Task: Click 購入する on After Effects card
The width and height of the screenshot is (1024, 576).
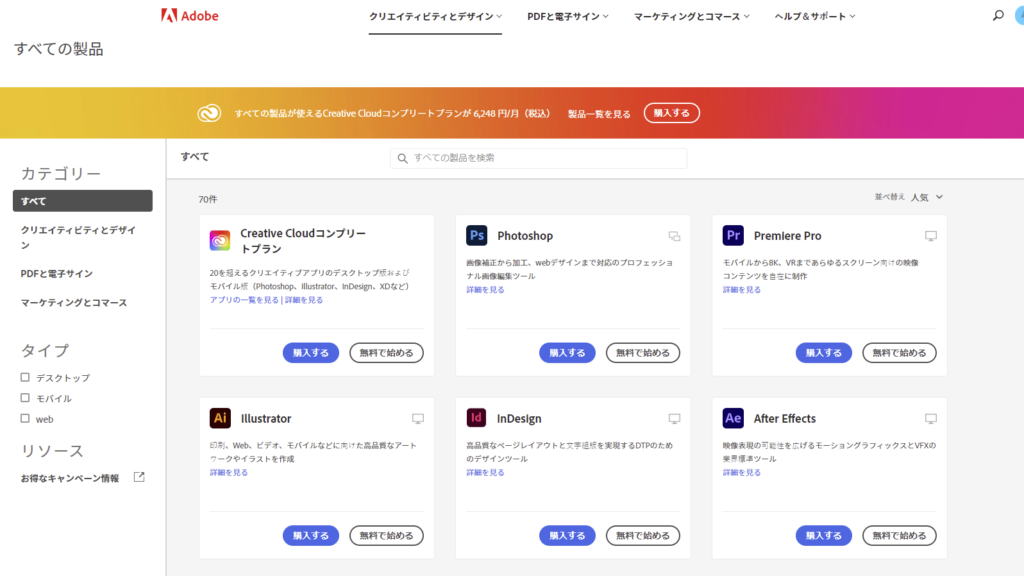Action: click(824, 536)
